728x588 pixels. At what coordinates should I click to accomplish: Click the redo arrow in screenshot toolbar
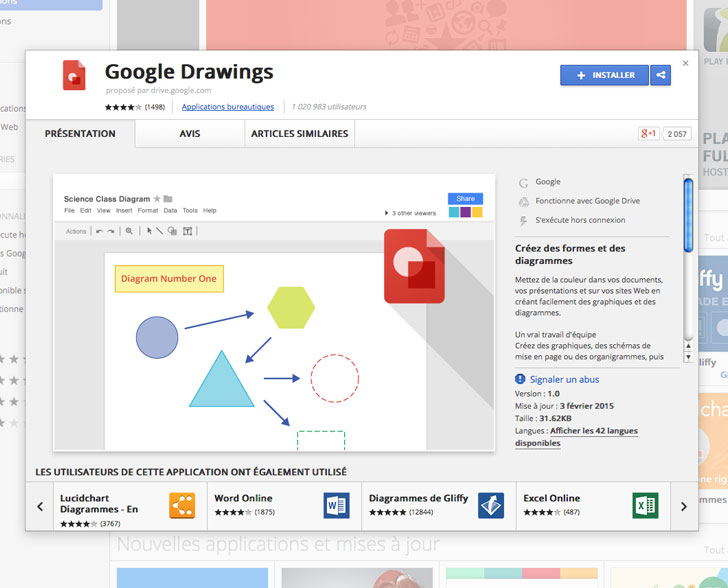pyautogui.click(x=111, y=231)
